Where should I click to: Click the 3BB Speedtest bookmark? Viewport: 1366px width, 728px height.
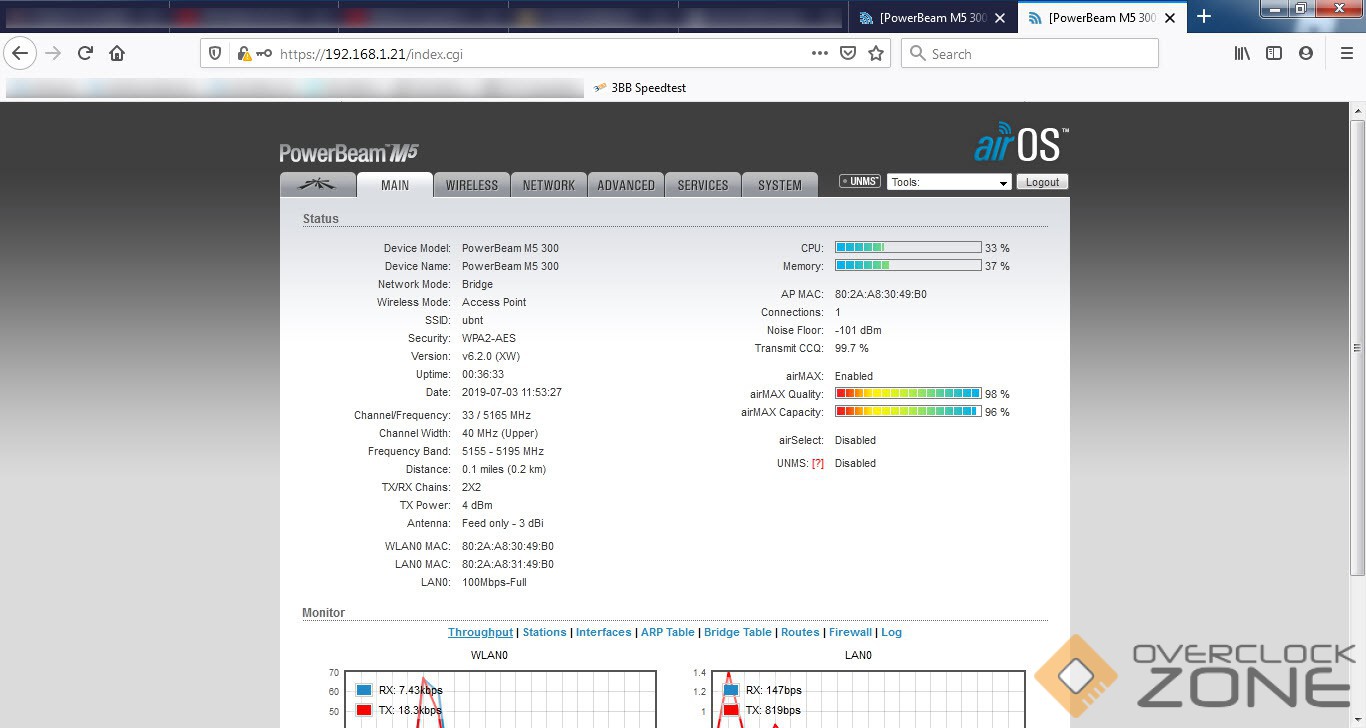(640, 88)
